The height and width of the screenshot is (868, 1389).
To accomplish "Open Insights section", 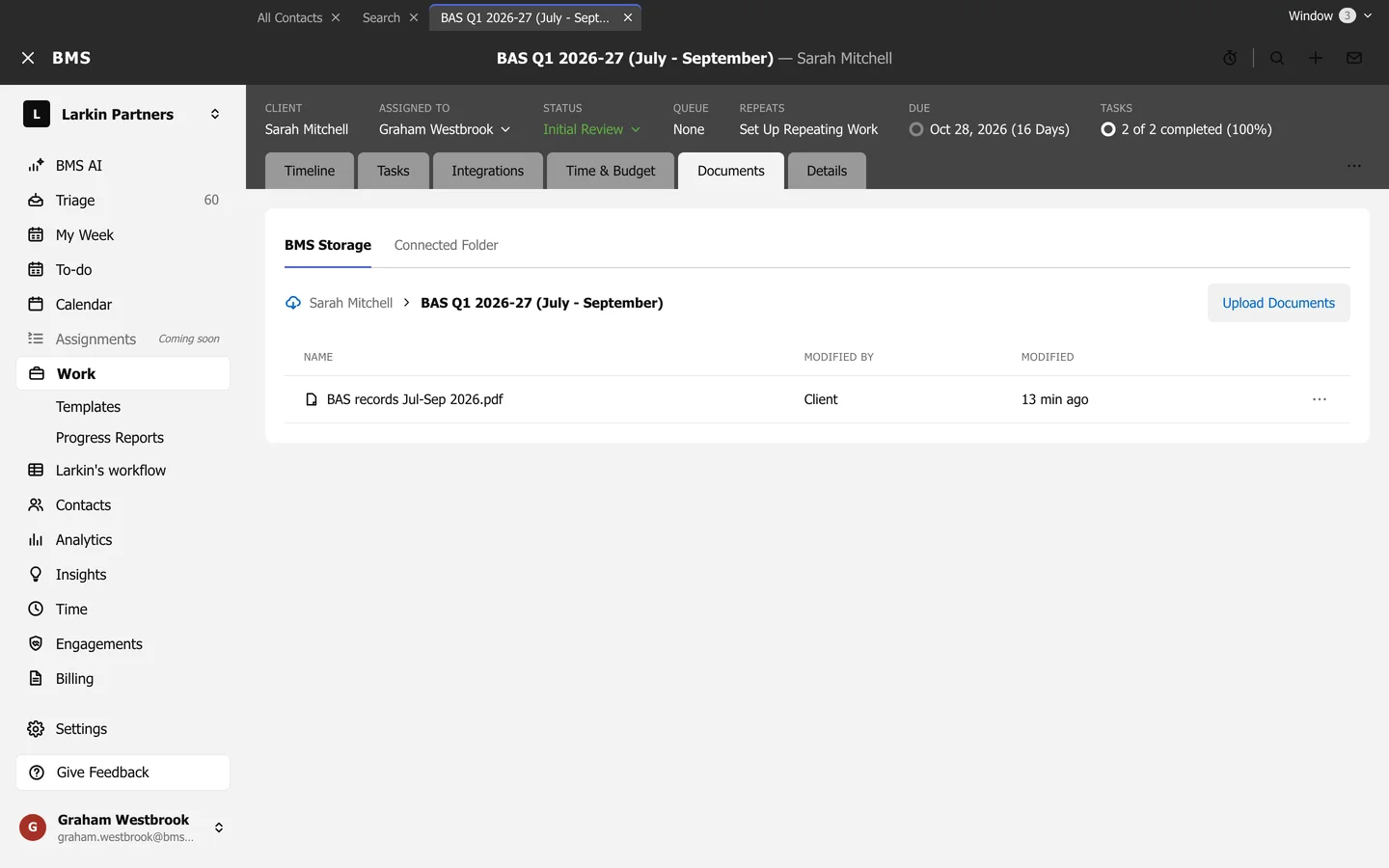I will (123, 575).
